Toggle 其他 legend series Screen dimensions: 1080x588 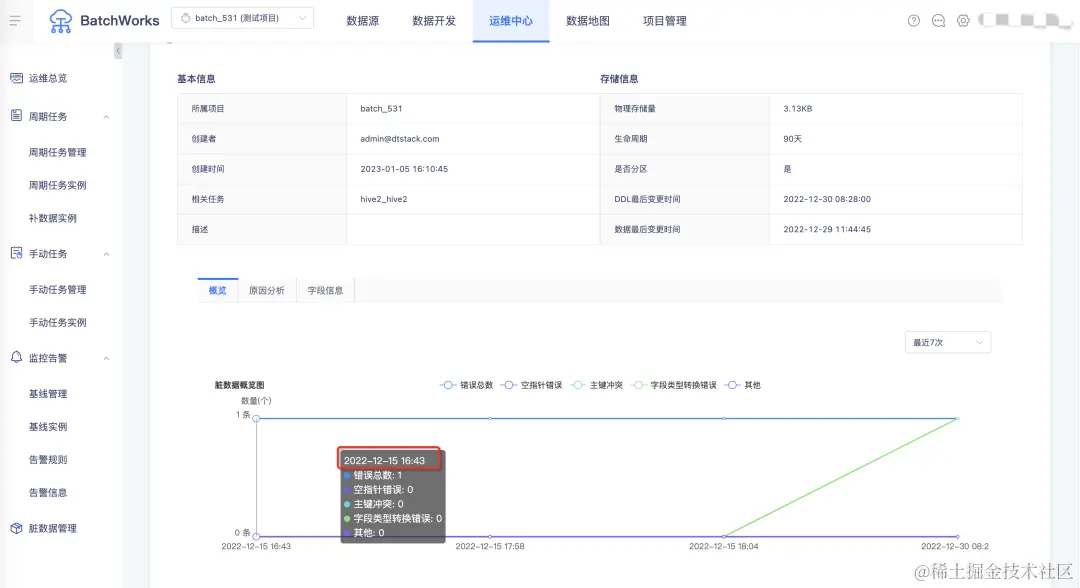[743, 385]
